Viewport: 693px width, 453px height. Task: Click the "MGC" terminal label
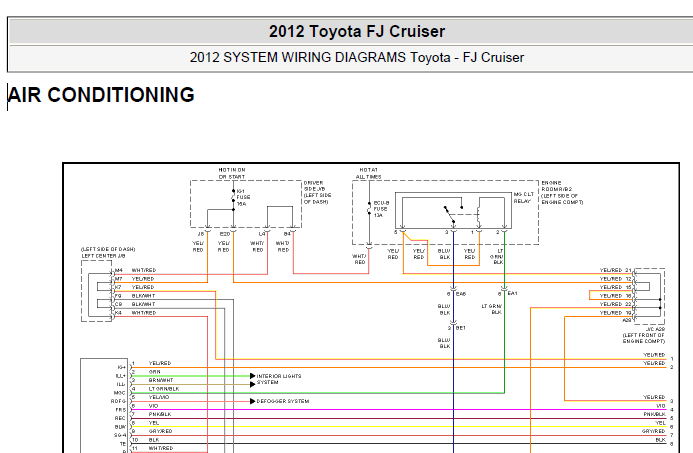pos(120,393)
